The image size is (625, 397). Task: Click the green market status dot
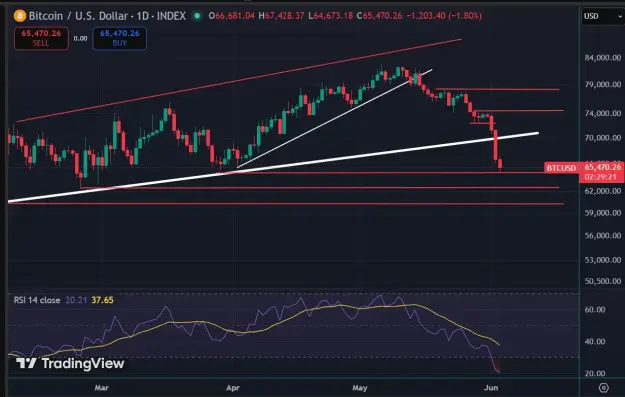(197, 16)
